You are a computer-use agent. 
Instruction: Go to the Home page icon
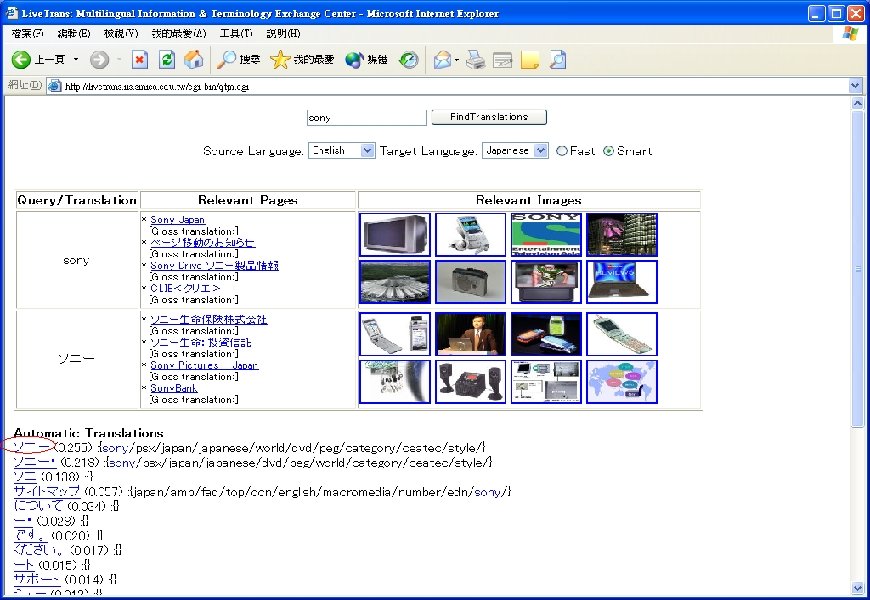[x=194, y=59]
